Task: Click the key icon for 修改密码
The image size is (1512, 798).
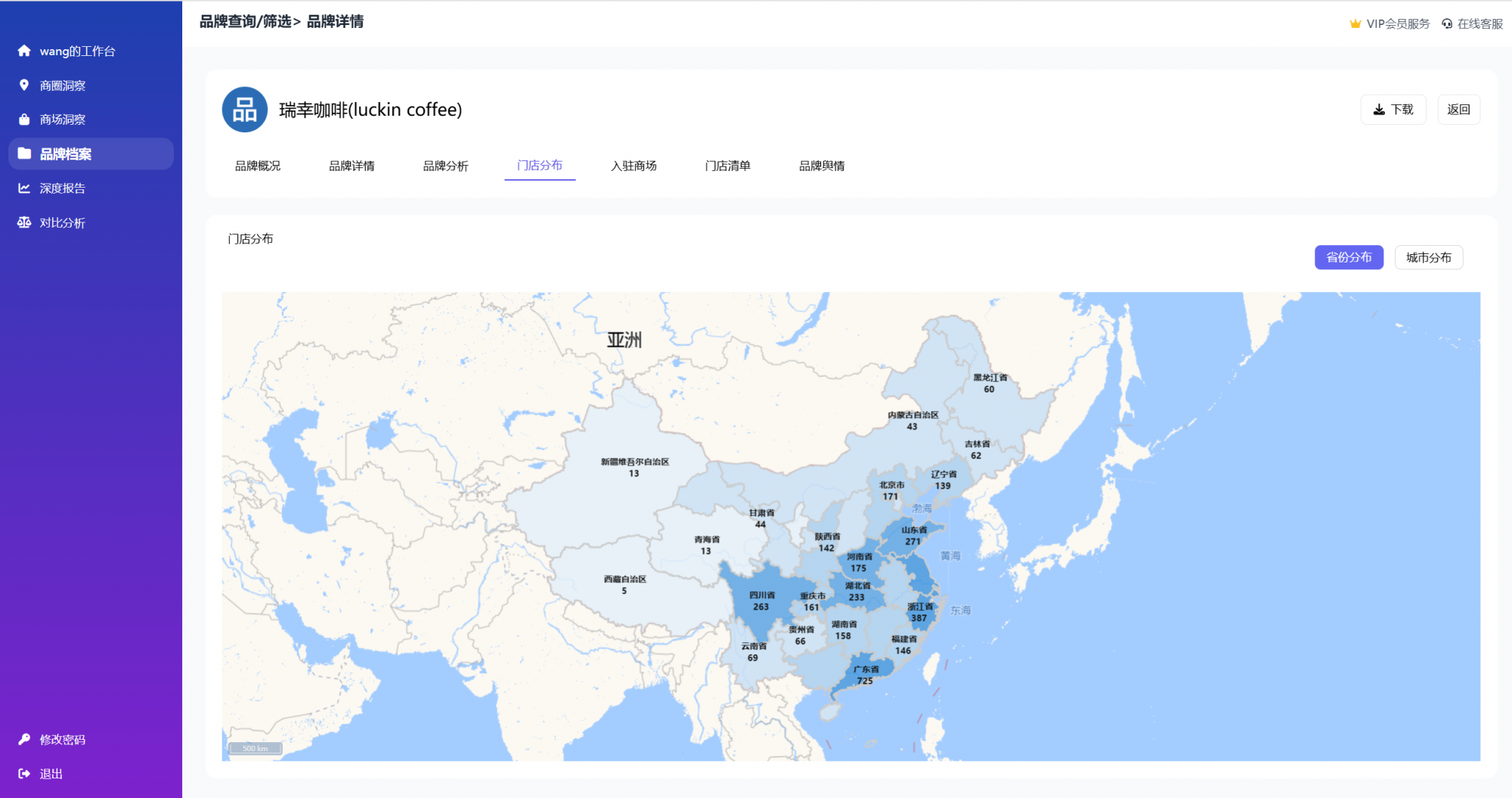Action: tap(24, 739)
